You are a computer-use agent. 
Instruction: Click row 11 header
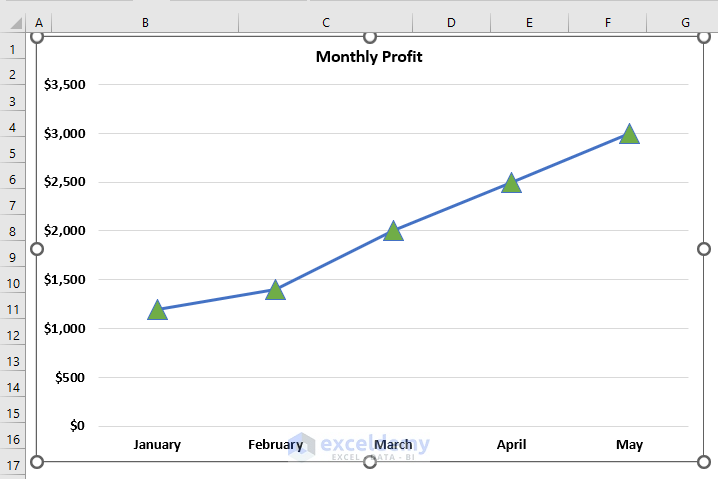13,310
